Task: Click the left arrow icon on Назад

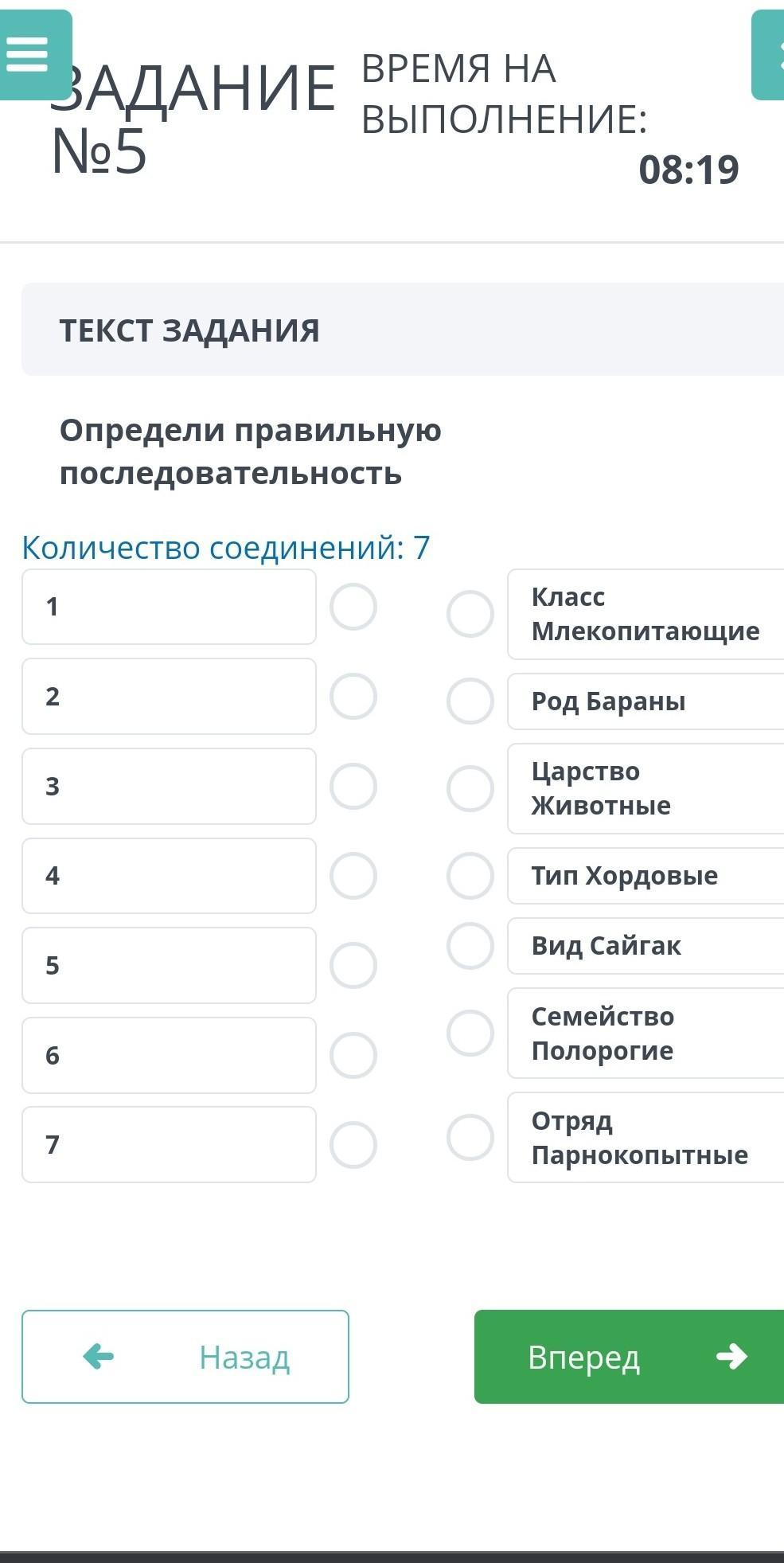Action: coord(99,1356)
